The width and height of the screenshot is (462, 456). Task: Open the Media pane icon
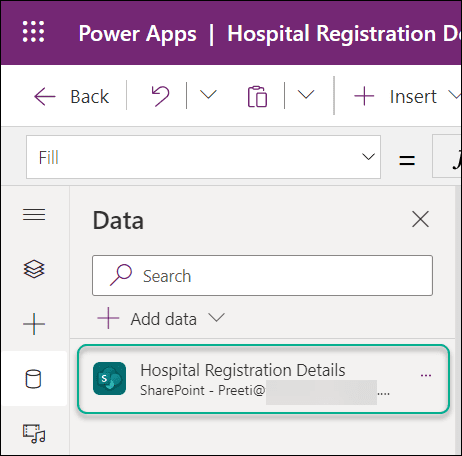34,434
